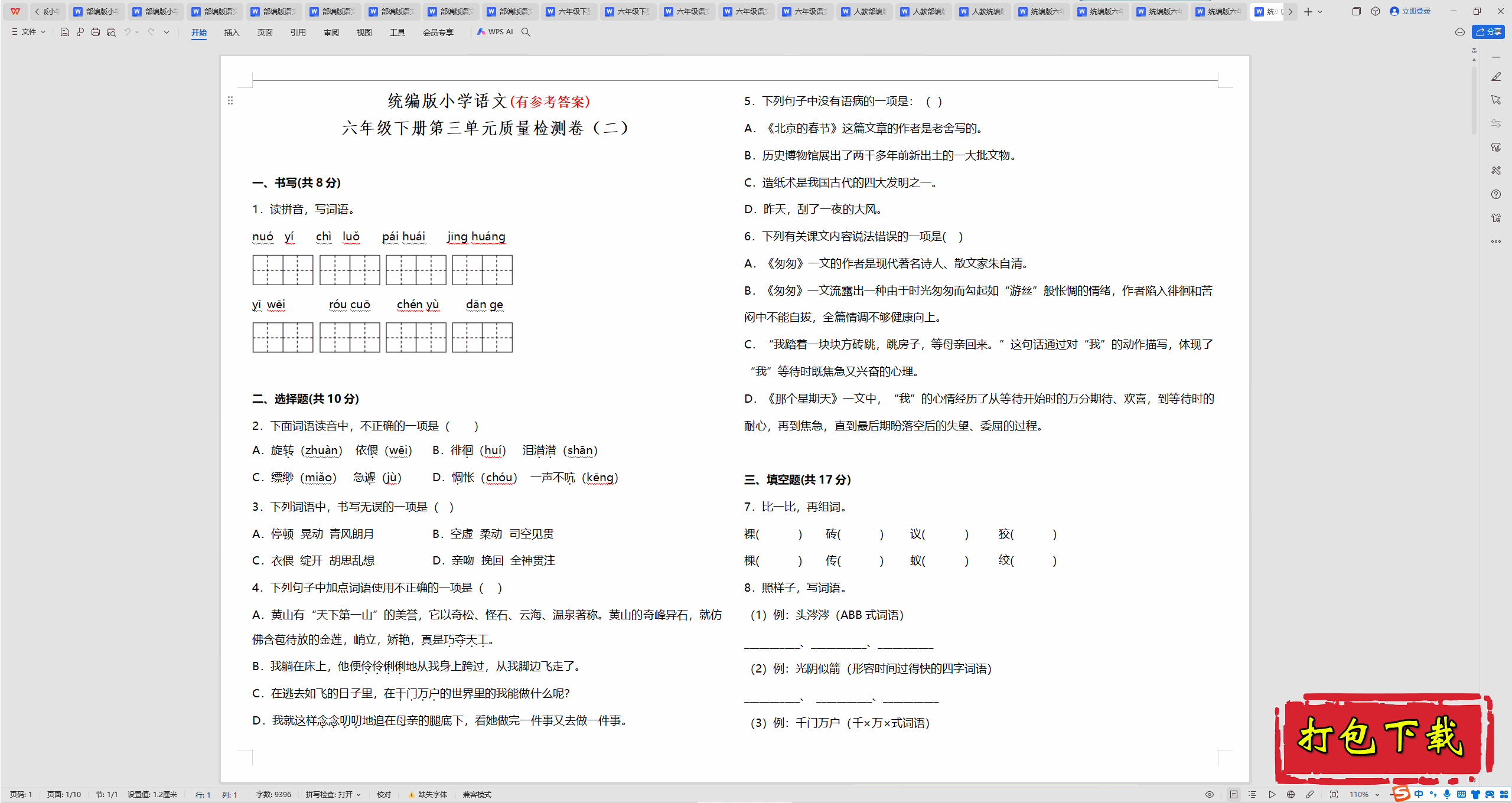Click the cube skin icon in title bar

(x=1376, y=11)
